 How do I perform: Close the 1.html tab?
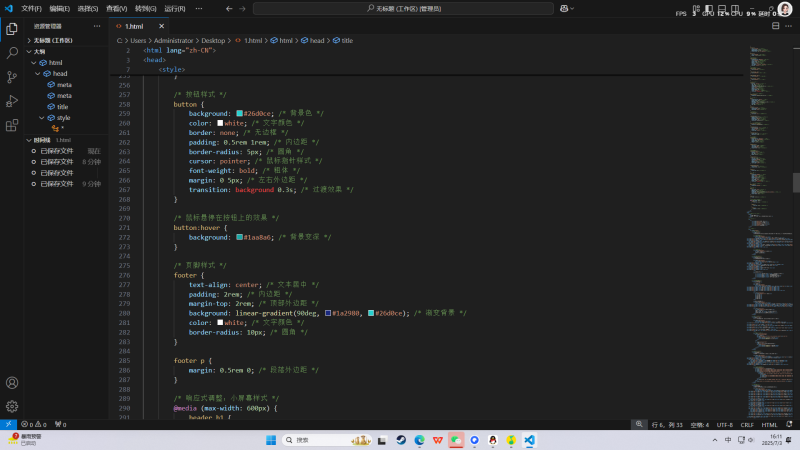(161, 26)
